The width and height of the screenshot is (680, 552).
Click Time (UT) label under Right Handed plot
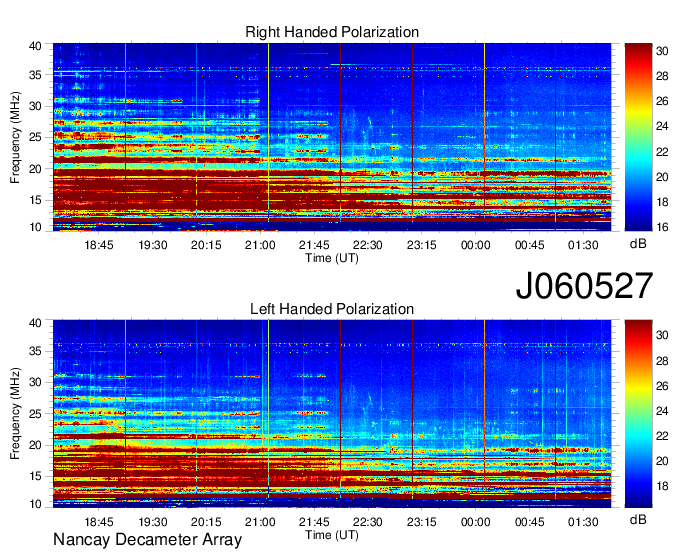[332, 258]
